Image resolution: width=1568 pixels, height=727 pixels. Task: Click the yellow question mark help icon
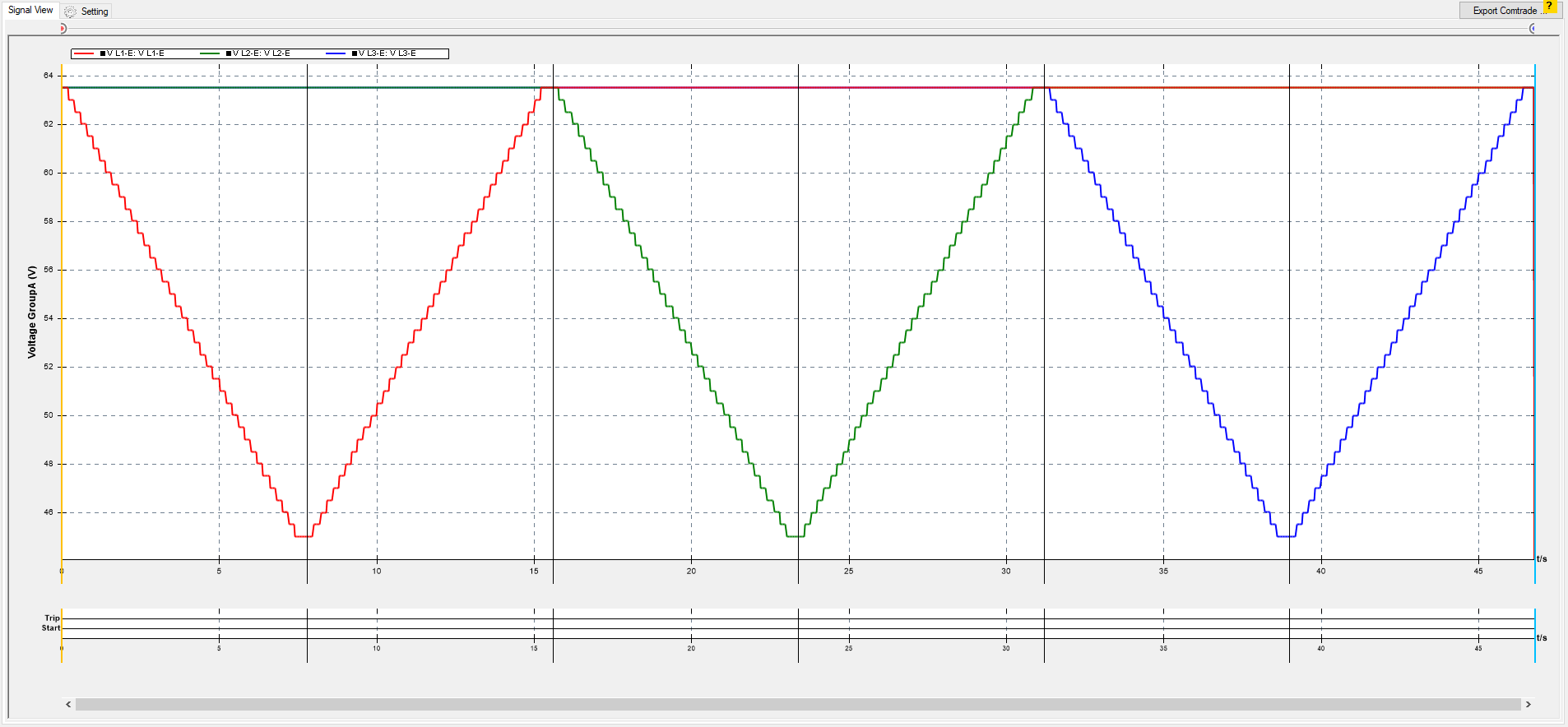pos(1550,7)
